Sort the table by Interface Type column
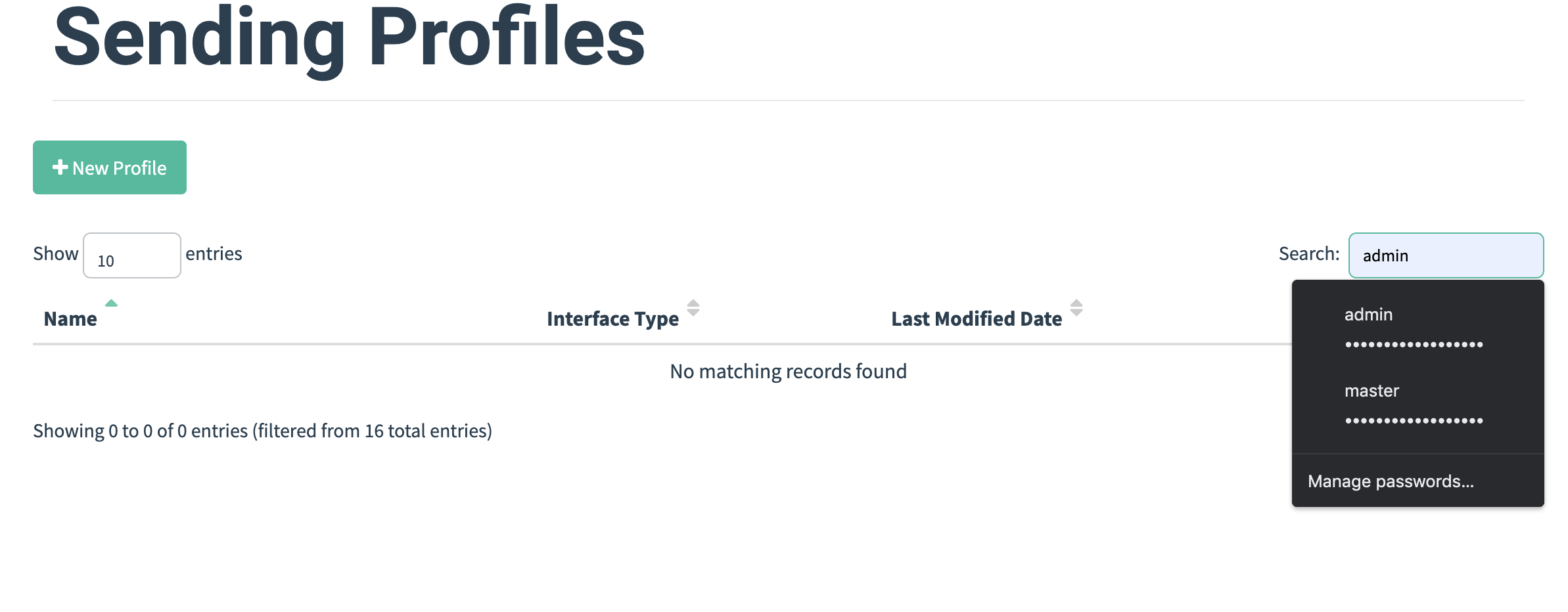Viewport: 1568px width, 612px height. click(x=612, y=318)
